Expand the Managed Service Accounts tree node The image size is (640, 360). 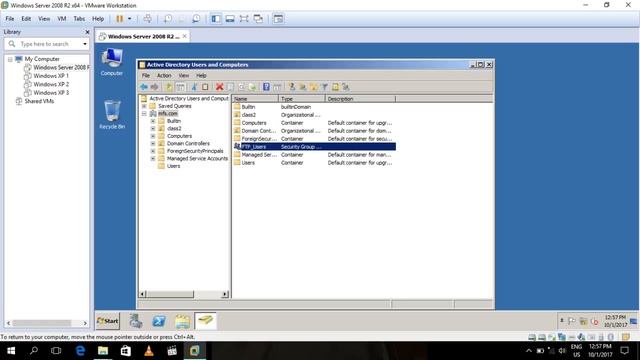pyautogui.click(x=153, y=158)
